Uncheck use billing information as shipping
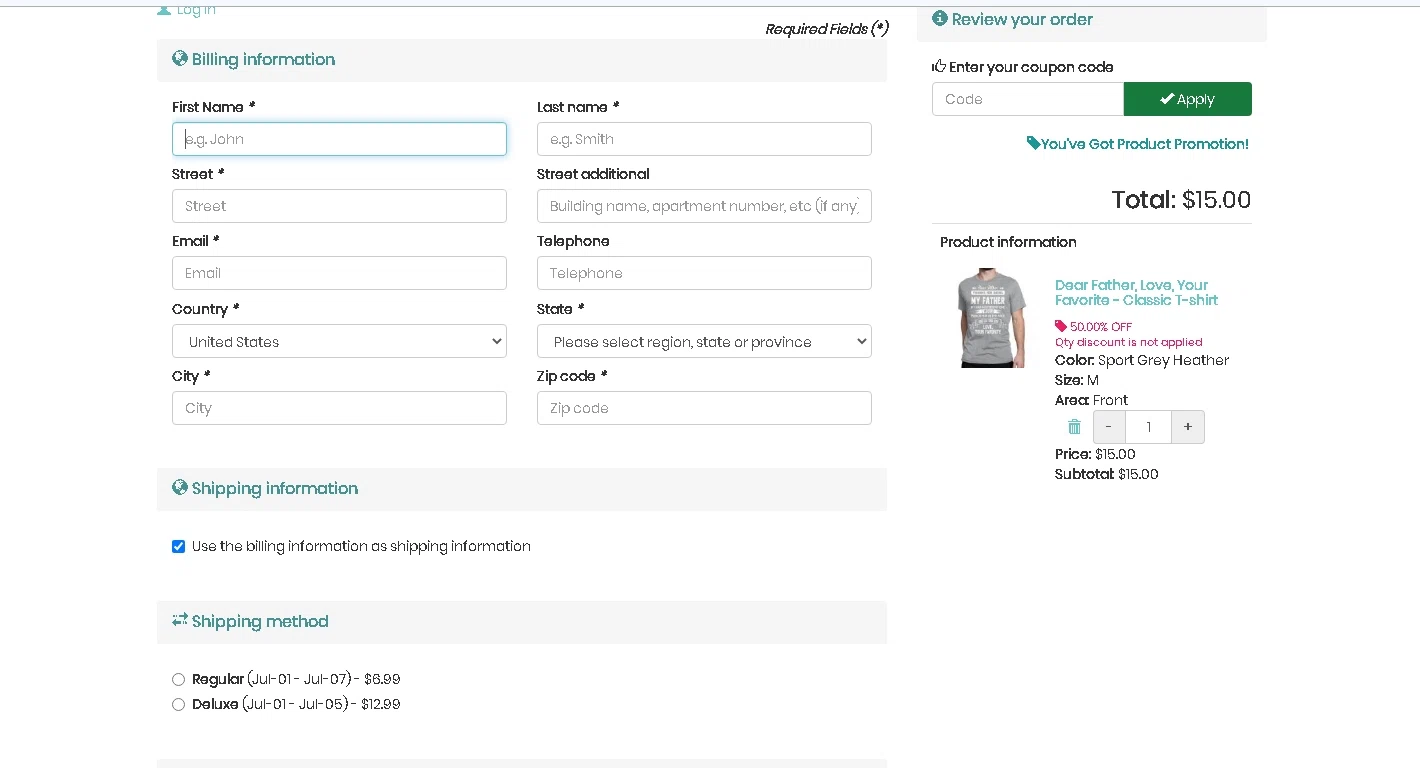Image resolution: width=1420 pixels, height=768 pixels. 179,546
